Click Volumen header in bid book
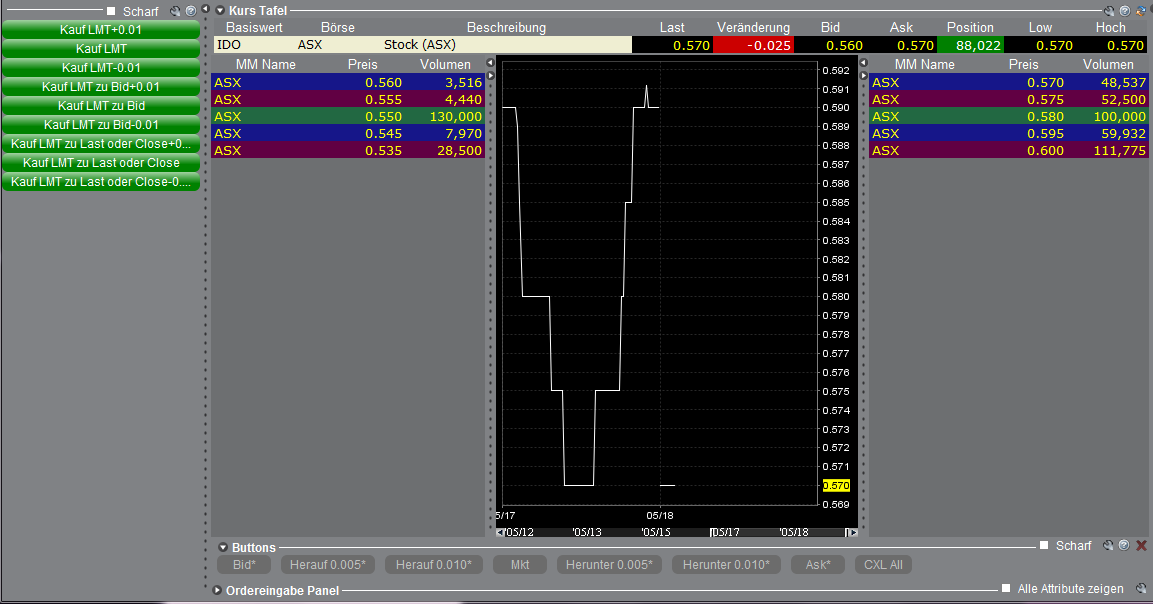This screenshot has width=1153, height=604. (x=445, y=65)
